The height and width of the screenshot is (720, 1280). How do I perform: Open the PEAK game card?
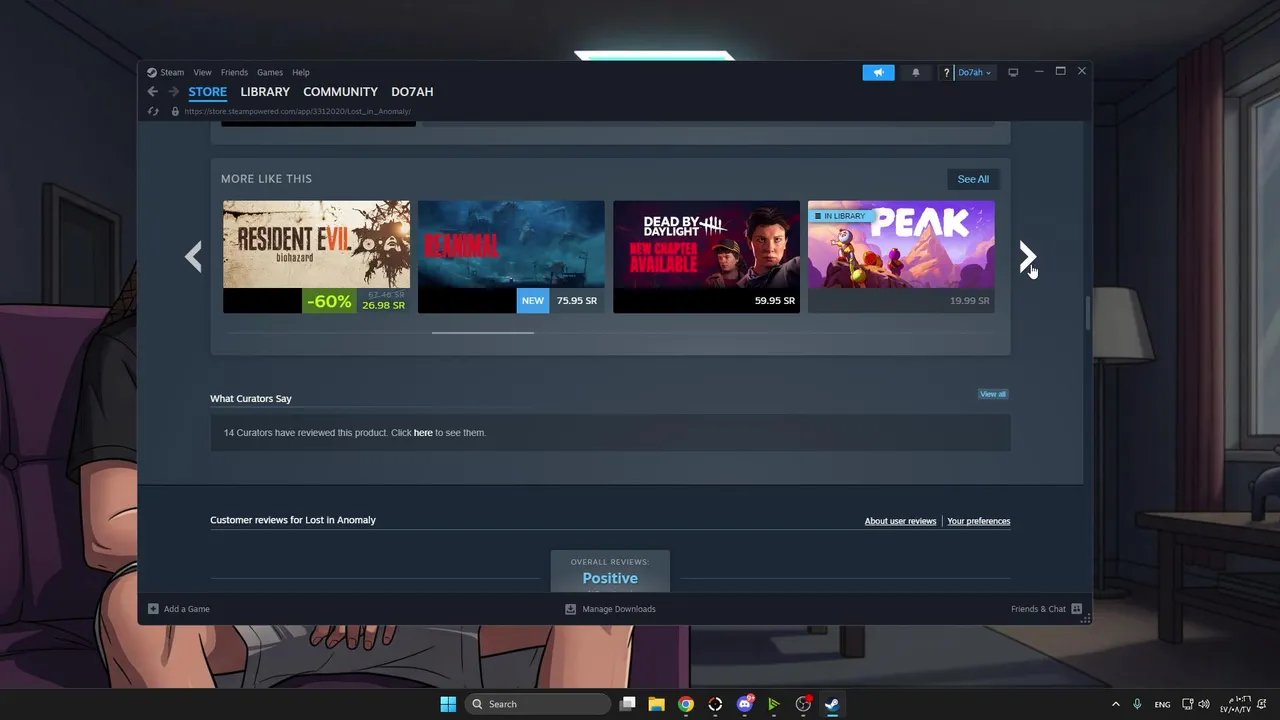click(901, 256)
